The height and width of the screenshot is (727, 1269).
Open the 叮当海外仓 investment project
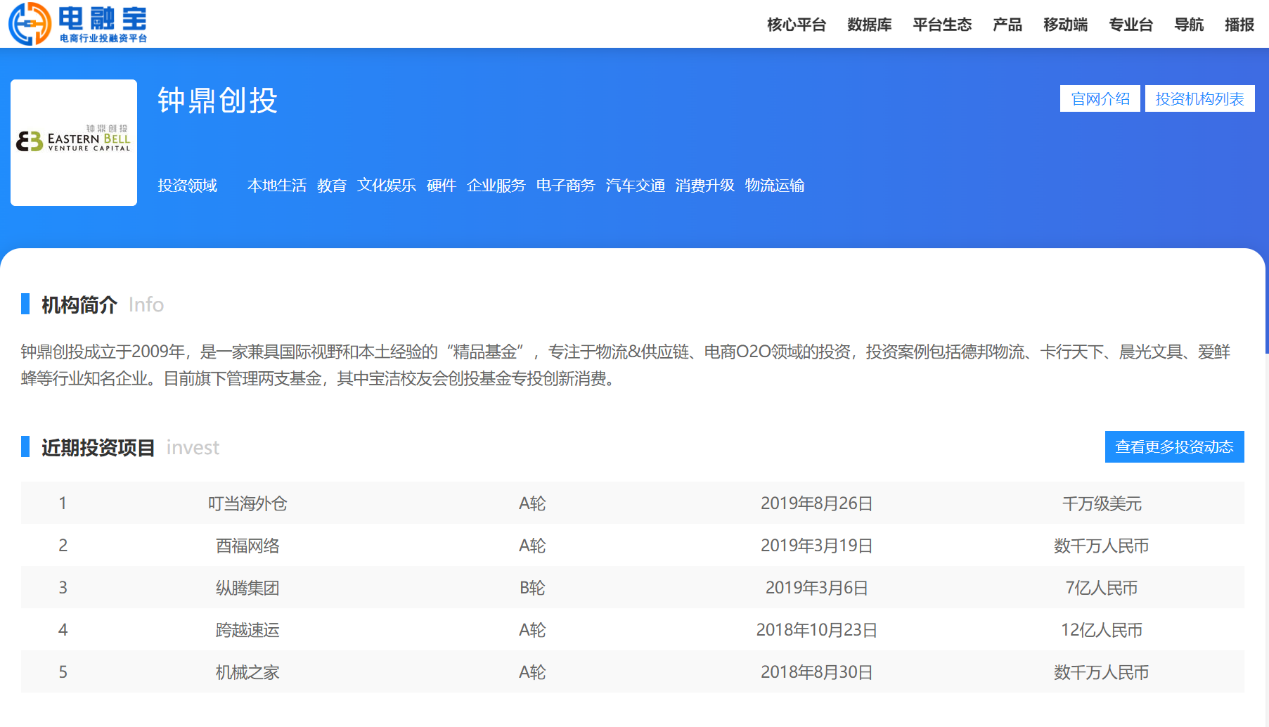pos(247,503)
